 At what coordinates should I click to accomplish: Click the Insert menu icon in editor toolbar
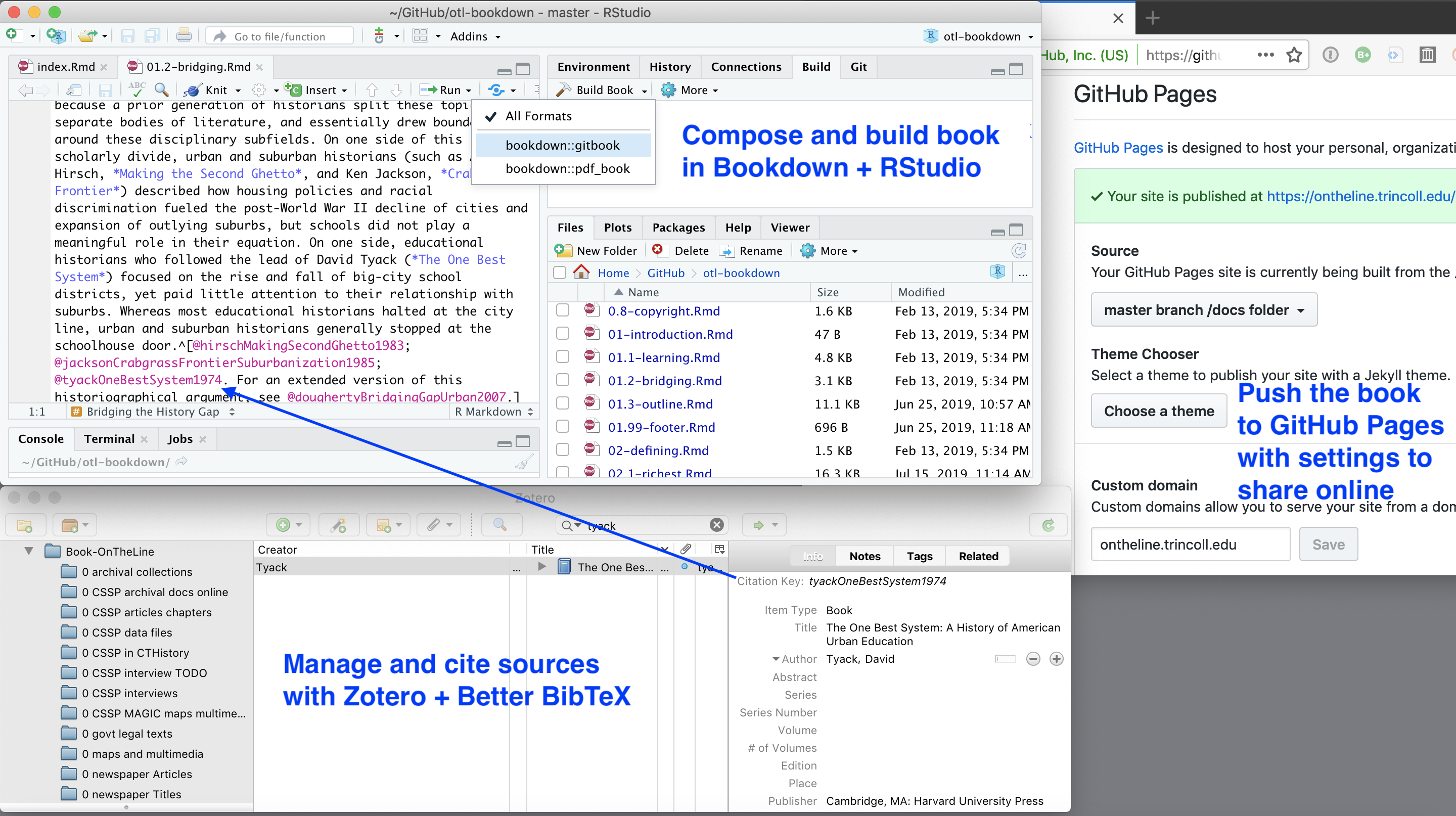[x=319, y=90]
